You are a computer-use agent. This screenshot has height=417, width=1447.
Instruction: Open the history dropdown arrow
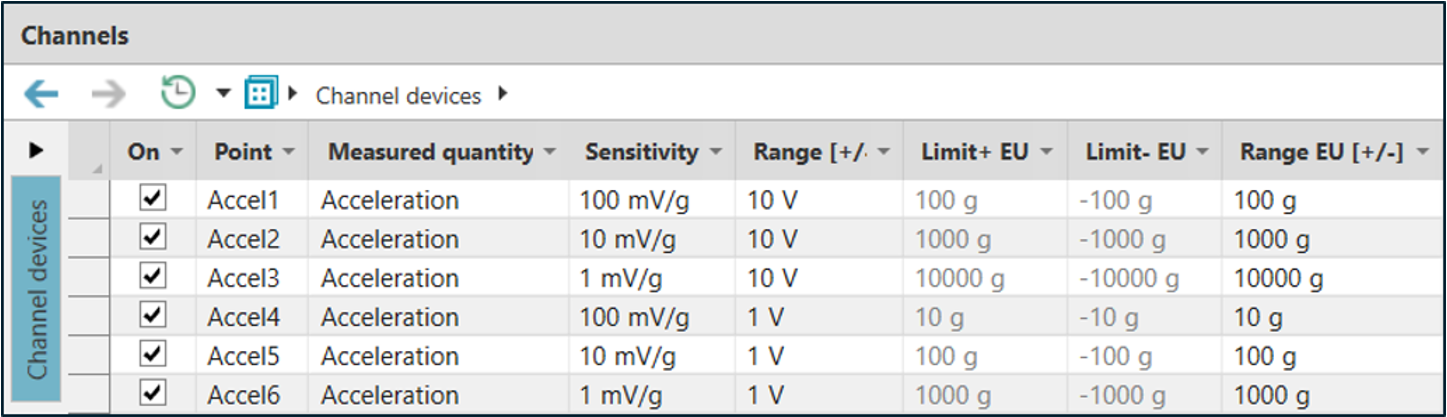tap(223, 94)
